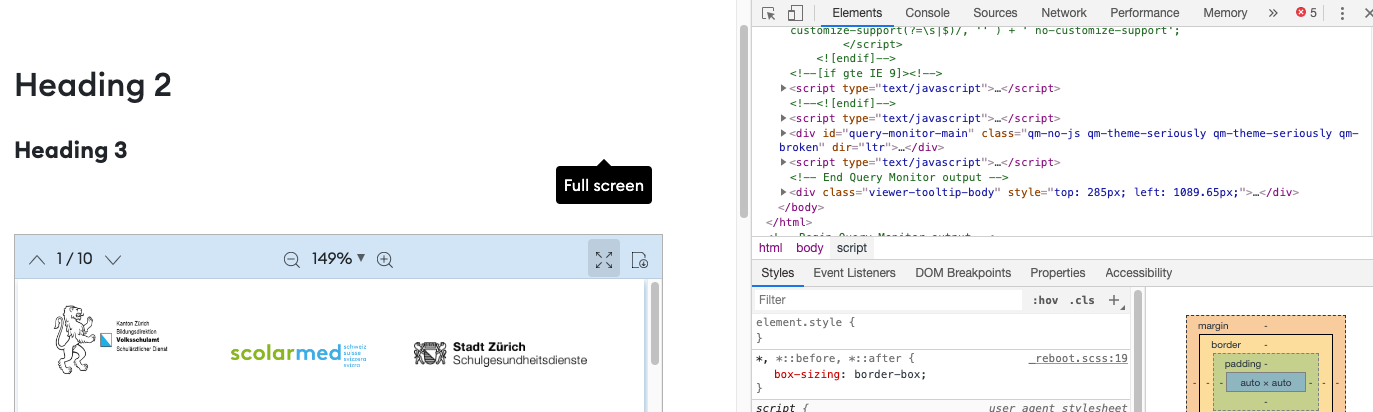Zoom out the embedded document
This screenshot has height=412, width=1373.
[x=292, y=259]
